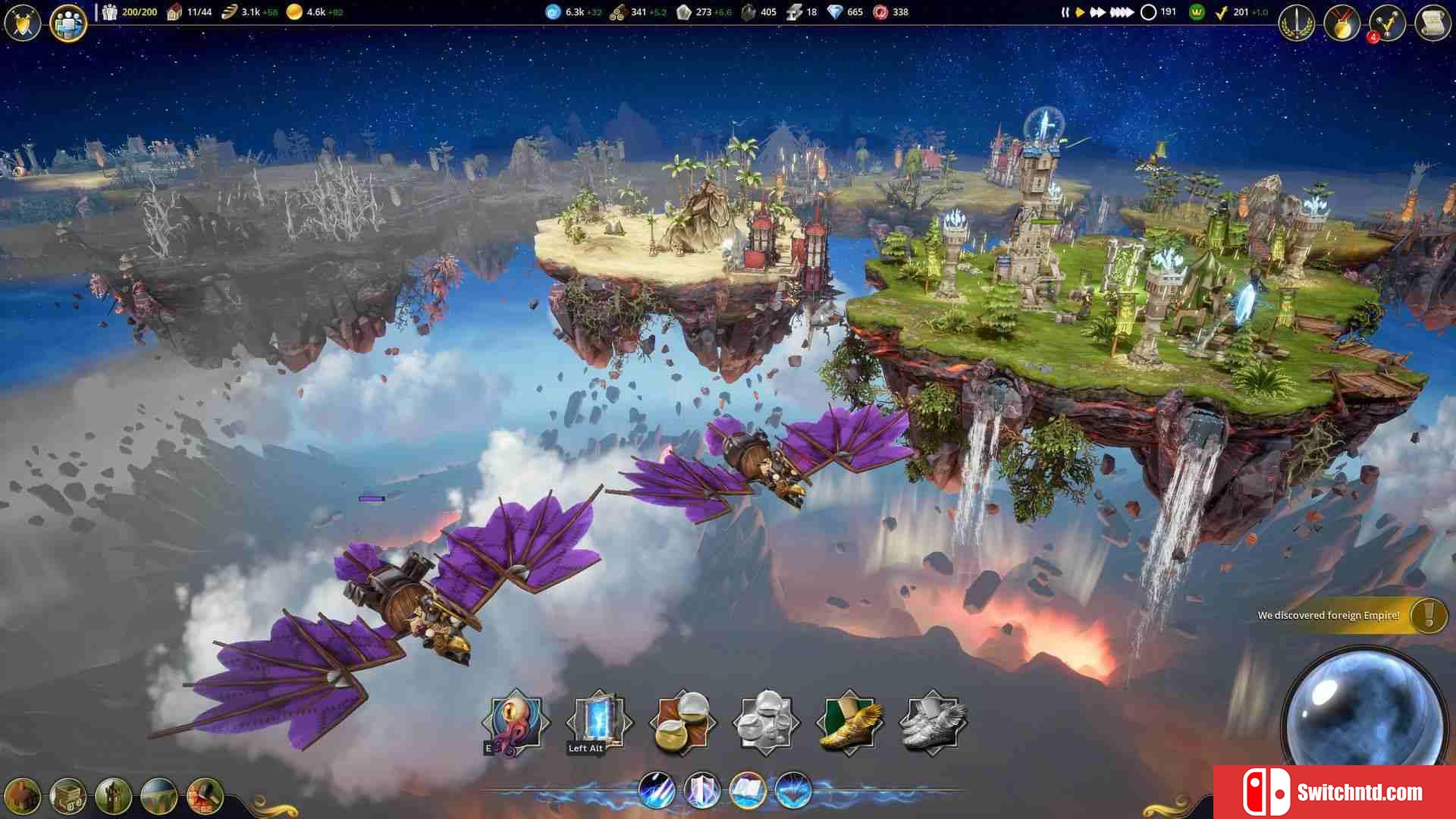Cast the eye tentacle spell (E)
This screenshot has height=819, width=1456.
516,721
